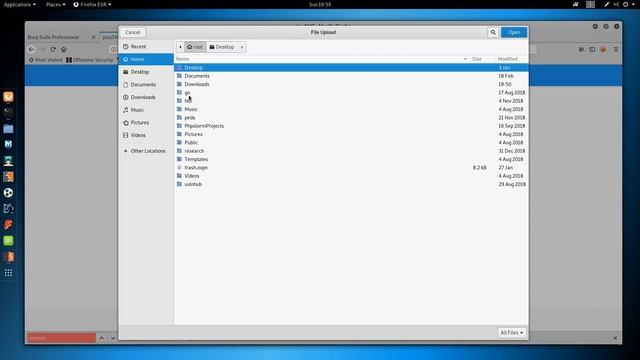The width and height of the screenshot is (640, 360).
Task: Open the Applications menu in top bar
Action: 20,4
